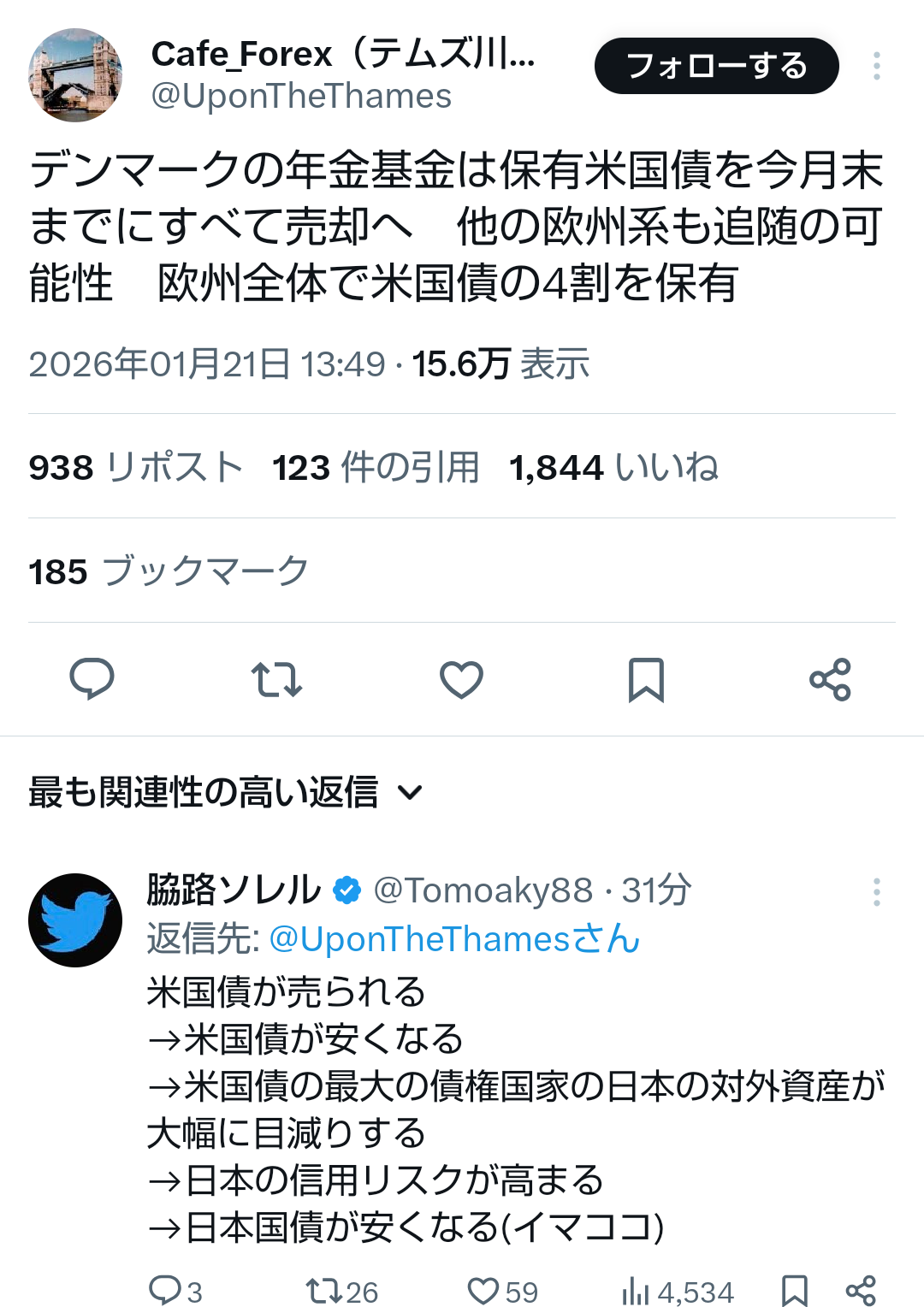924x1307 pixels.
Task: Share 脇路ソレル's reply
Action: pyautogui.click(x=860, y=1290)
